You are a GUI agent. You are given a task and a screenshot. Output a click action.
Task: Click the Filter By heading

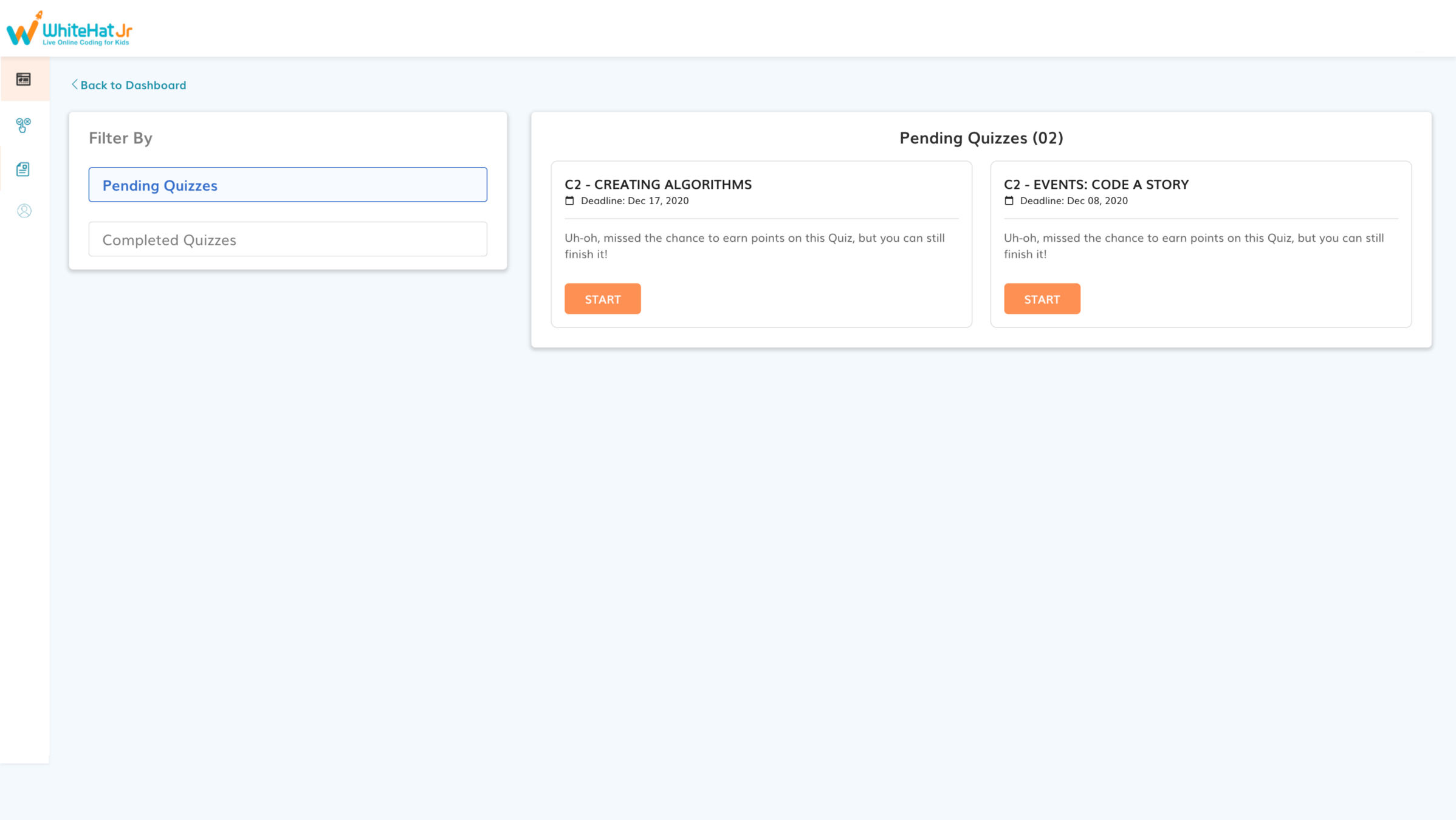tap(120, 138)
